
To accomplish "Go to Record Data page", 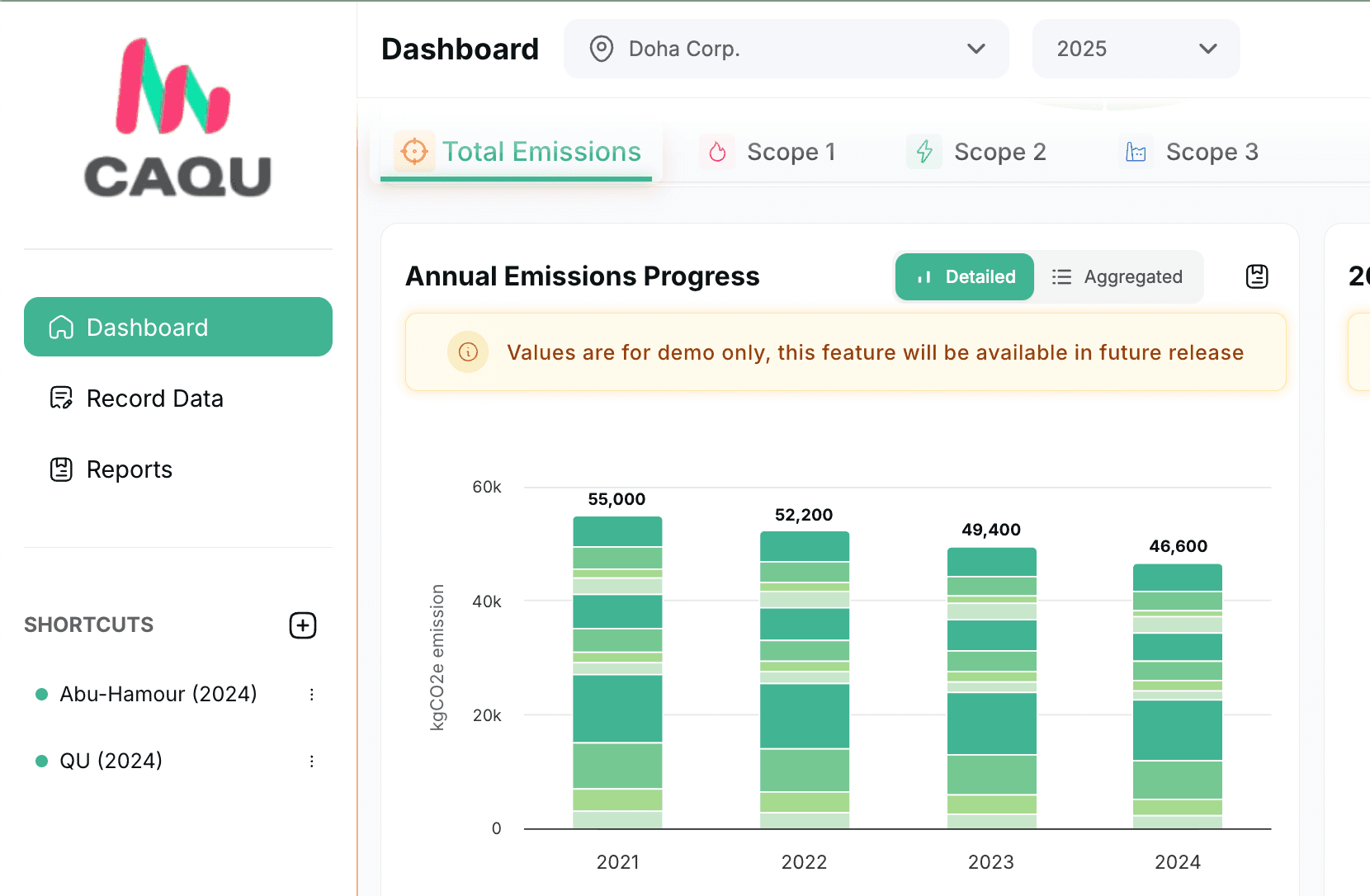I will tap(154, 398).
